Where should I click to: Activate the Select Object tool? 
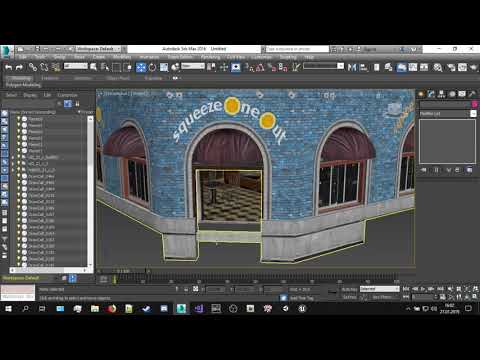tap(94, 67)
